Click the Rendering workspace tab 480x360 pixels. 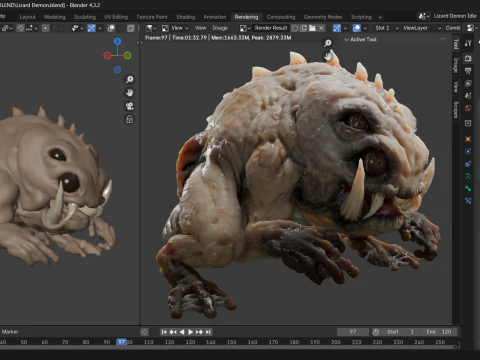(246, 17)
